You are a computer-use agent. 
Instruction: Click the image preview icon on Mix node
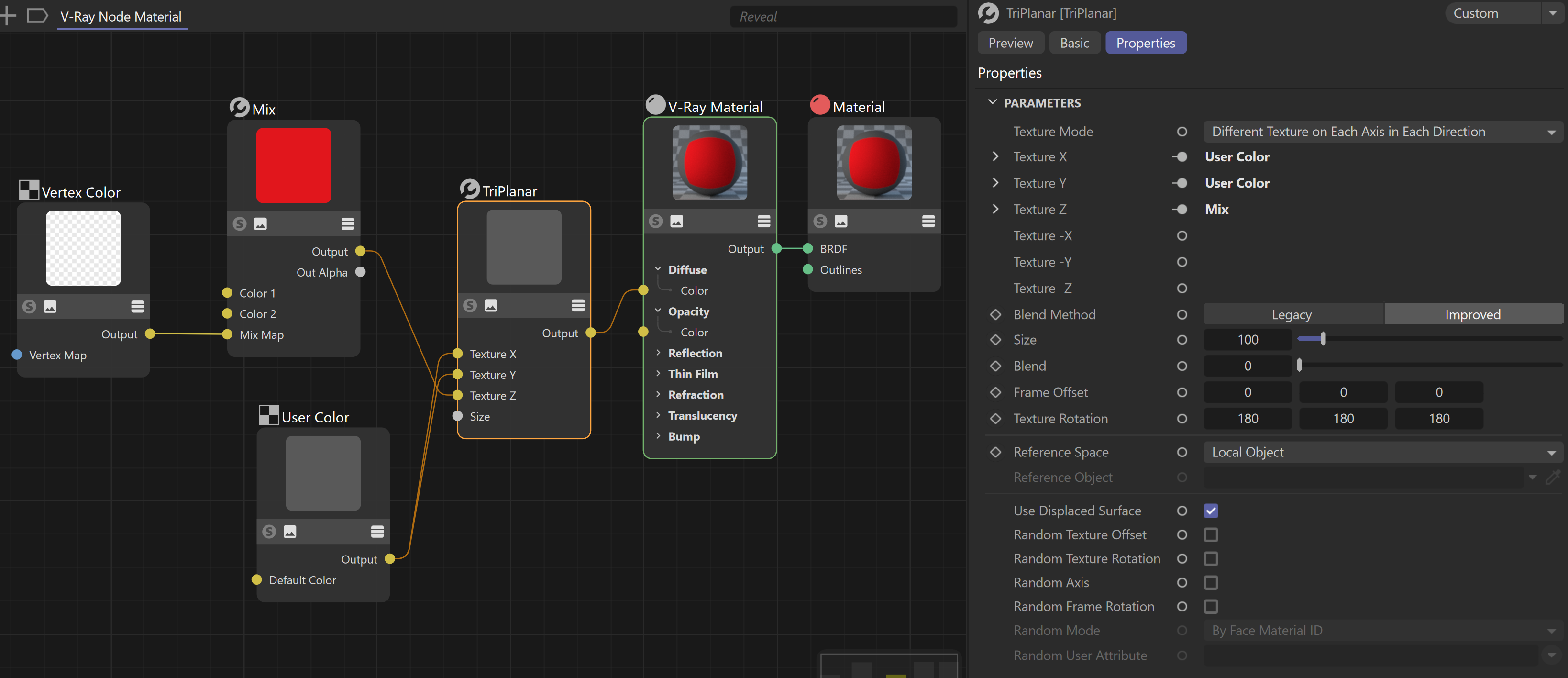point(261,224)
